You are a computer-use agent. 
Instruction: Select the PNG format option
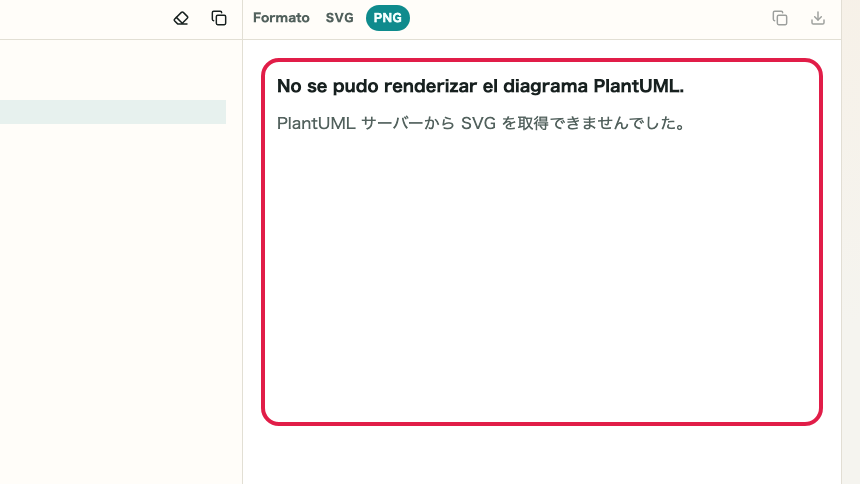[x=388, y=18]
